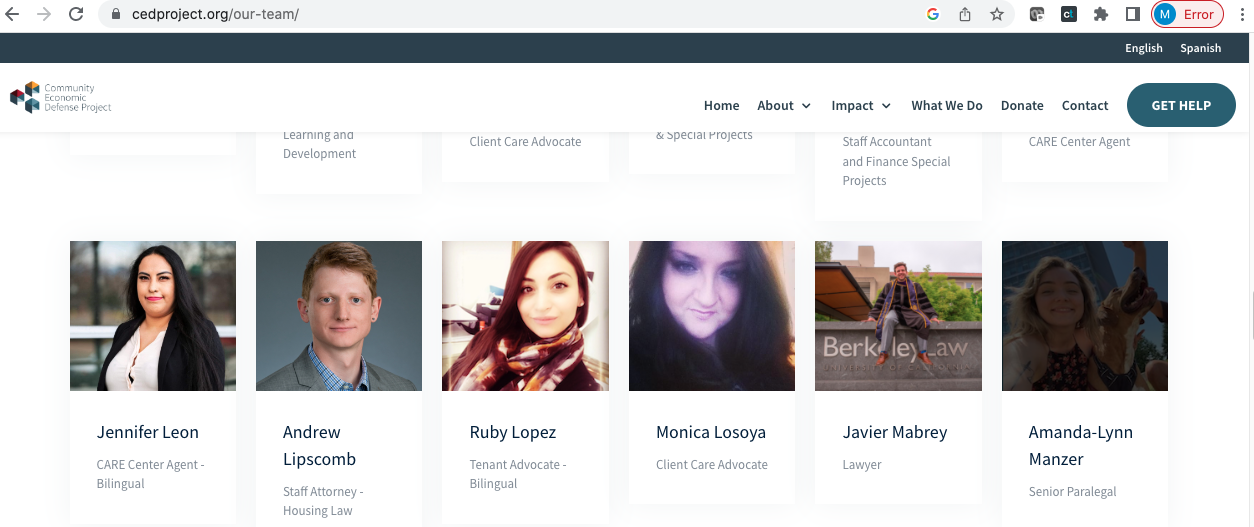Open the Chrome three-dot menu
Image resolution: width=1254 pixels, height=527 pixels.
click(1240, 14)
